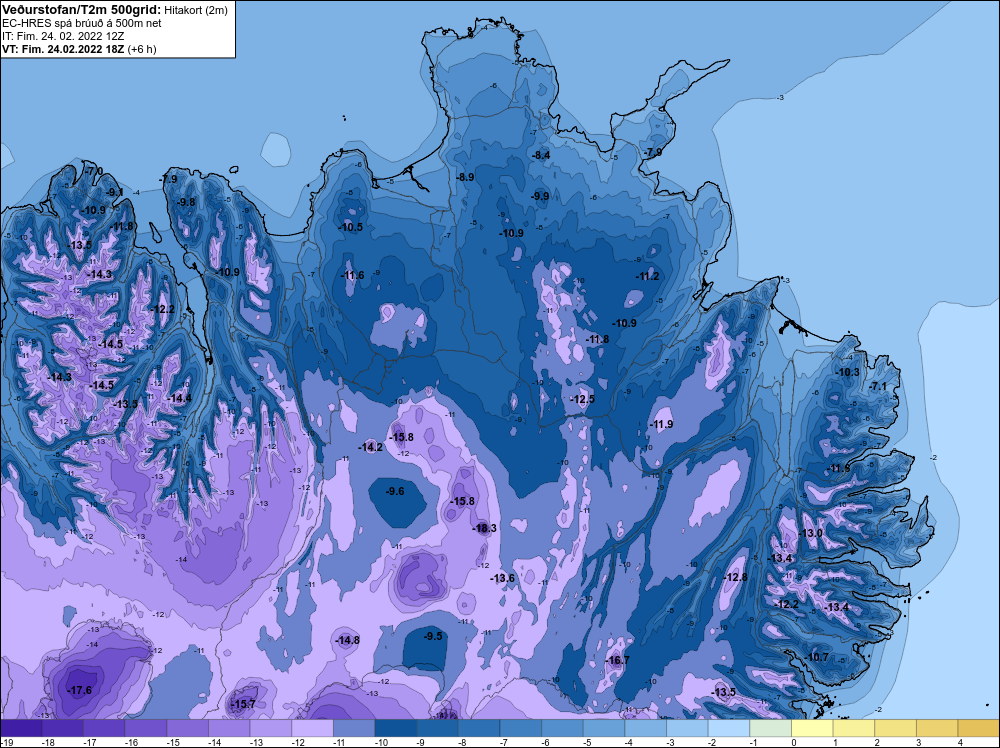Click the -16.7 temperature value
Screen dimensions: 1000x748
point(617,660)
